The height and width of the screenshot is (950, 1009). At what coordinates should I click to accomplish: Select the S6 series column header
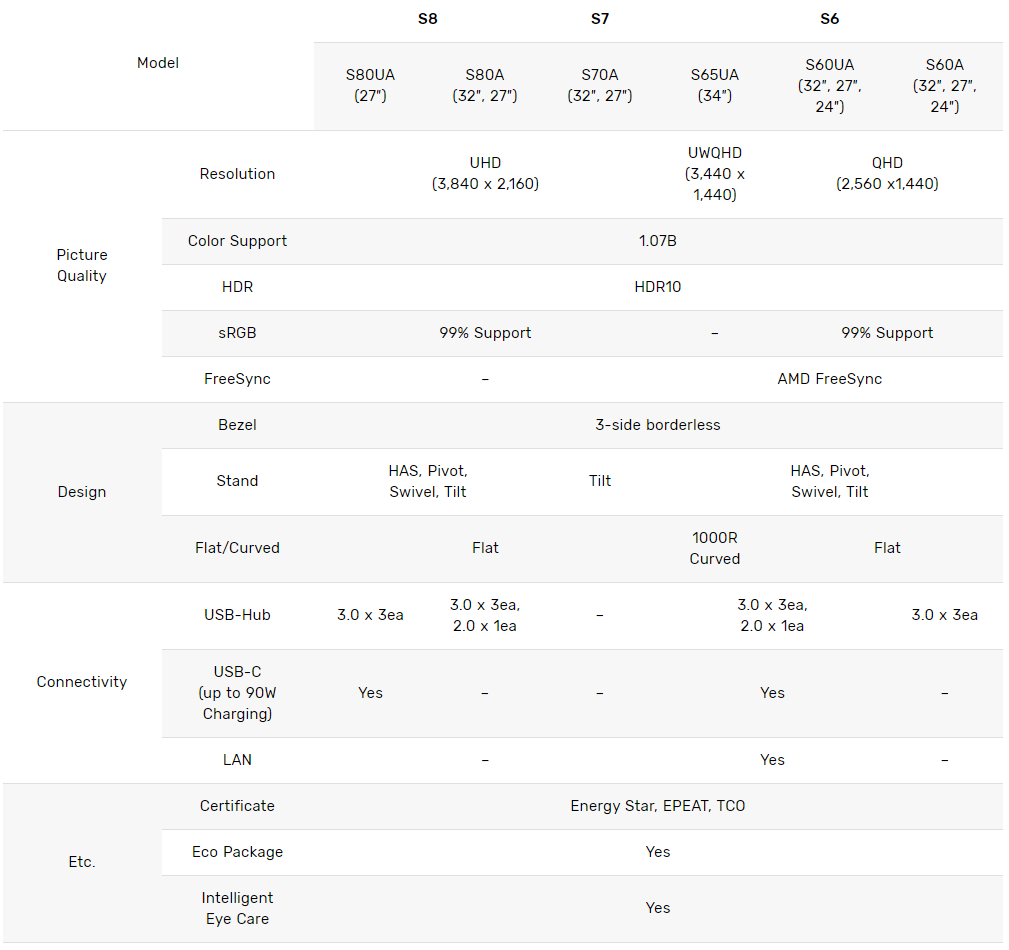[x=829, y=19]
